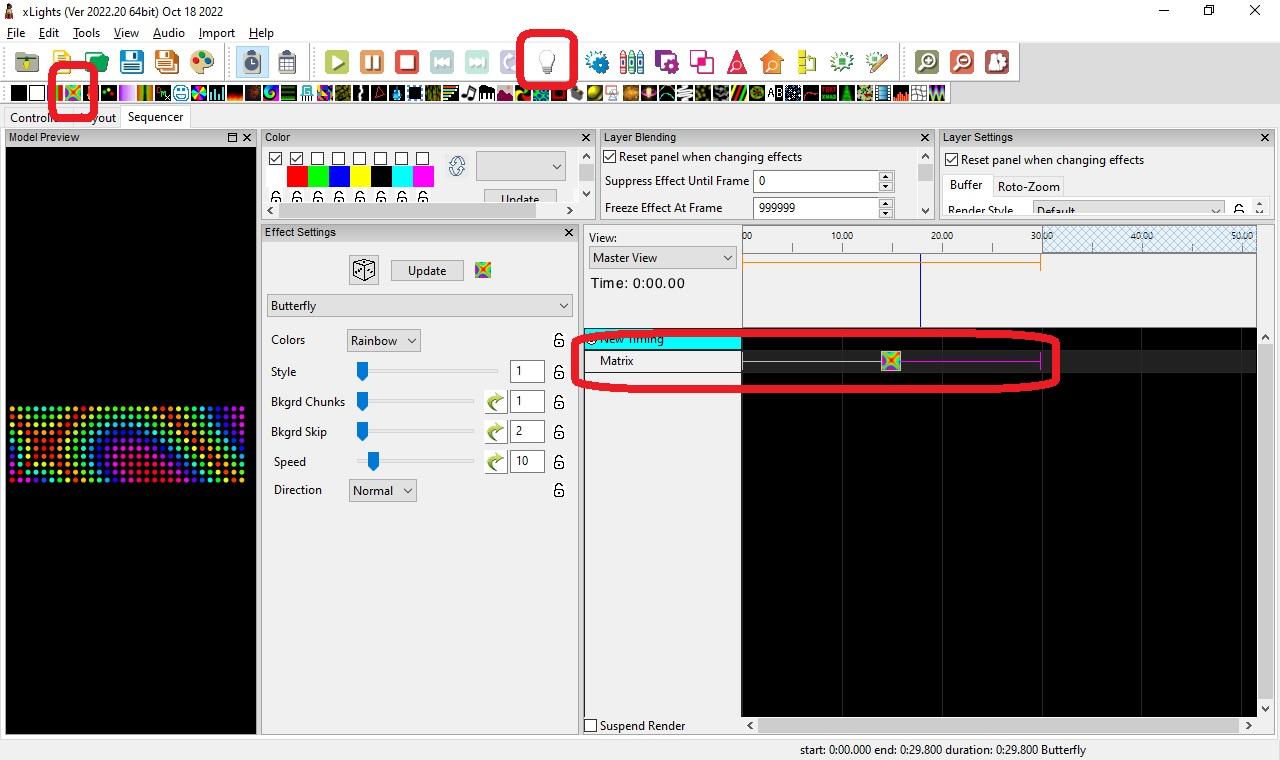Viewport: 1280px width, 760px height.
Task: Toggle the lock icon for Direction setting
Action: tap(559, 490)
